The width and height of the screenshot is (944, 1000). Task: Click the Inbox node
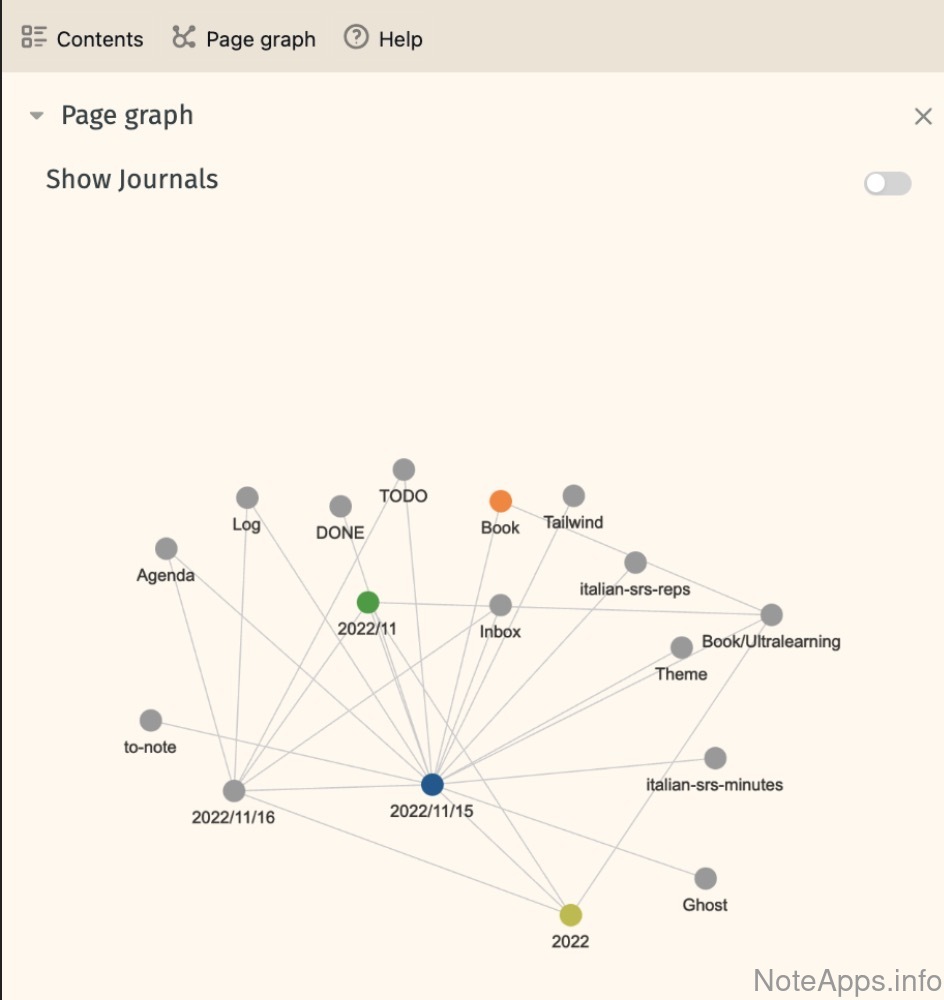click(x=501, y=605)
